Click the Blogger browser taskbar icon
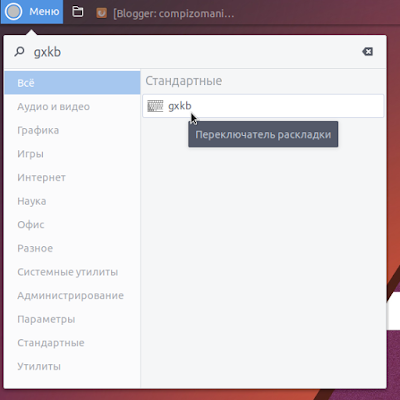Image resolution: width=400 pixels, height=400 pixels. 101,13
